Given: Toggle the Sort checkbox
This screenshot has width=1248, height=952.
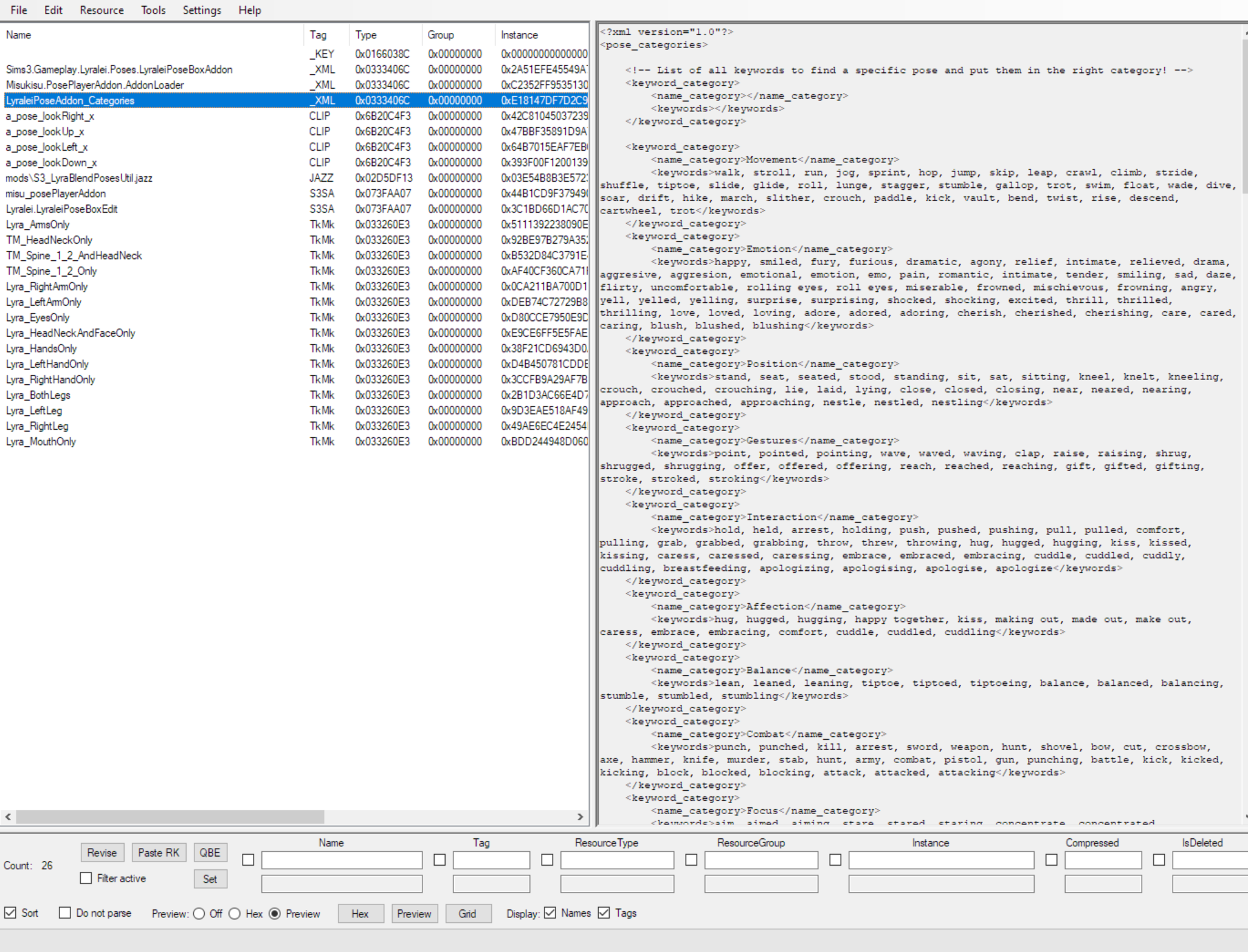Looking at the screenshot, I should coord(10,913).
